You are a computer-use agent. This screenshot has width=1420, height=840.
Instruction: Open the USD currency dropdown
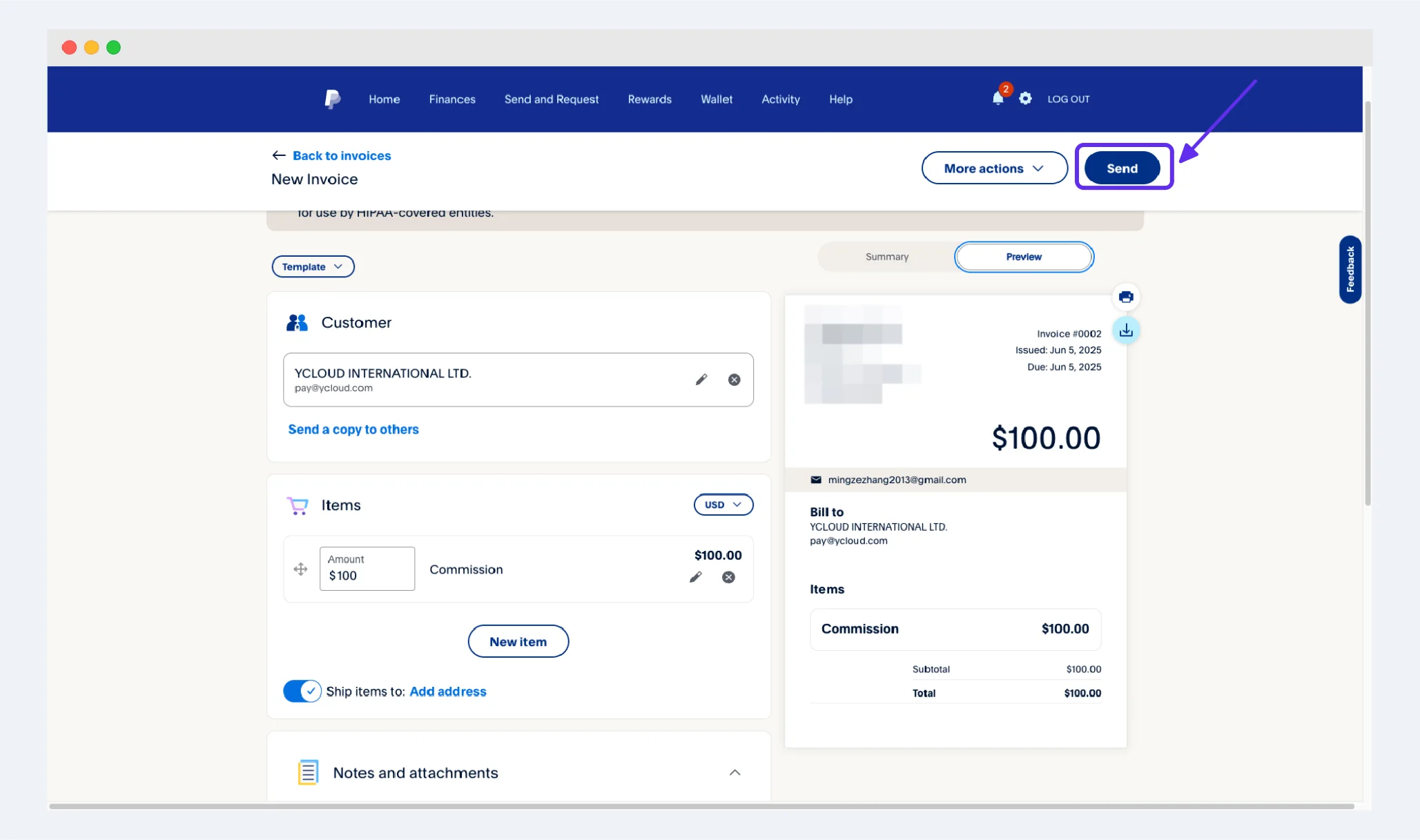(x=723, y=505)
